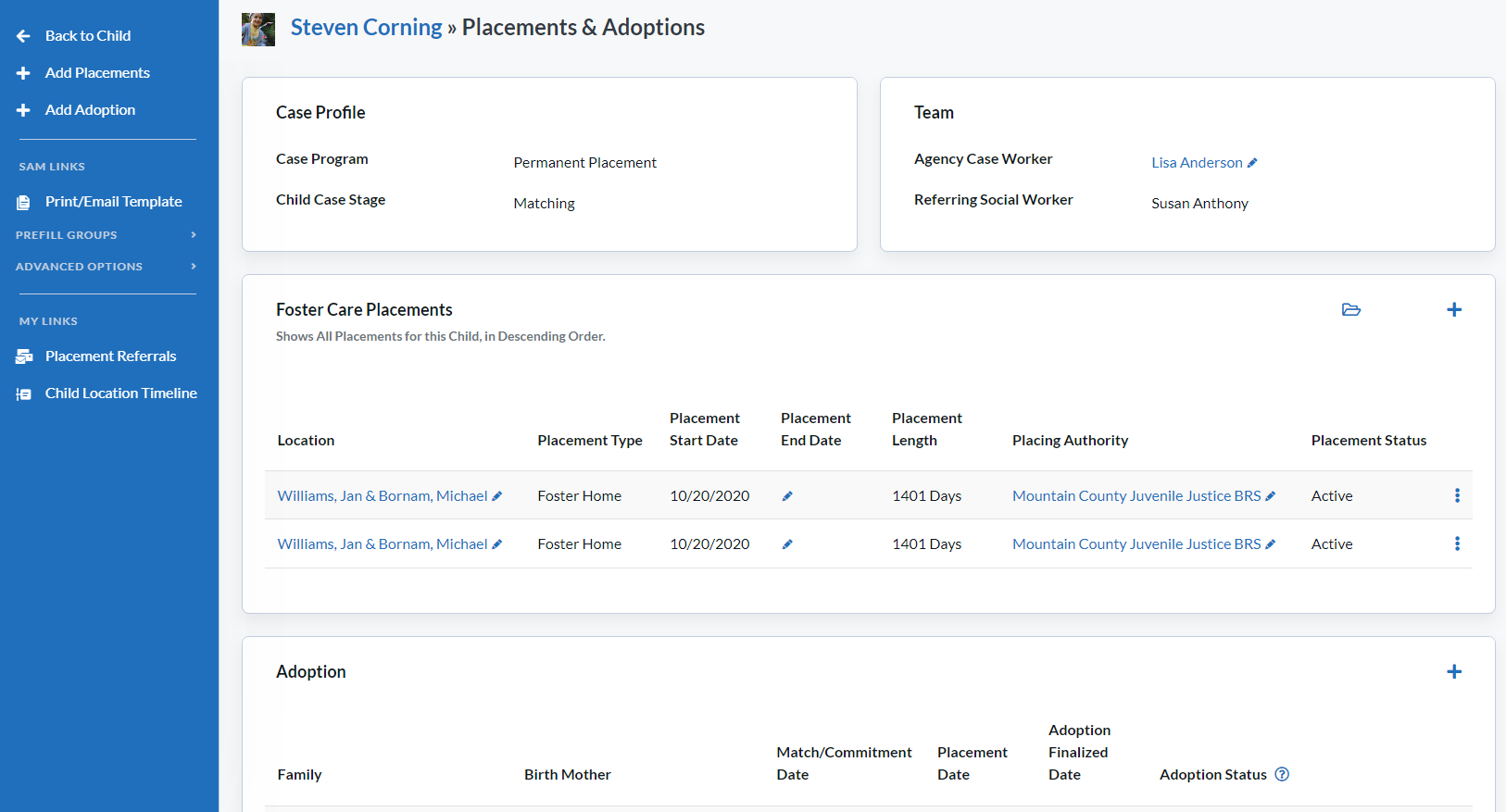Open Lisa Anderson case worker link
The image size is (1506, 812).
point(1197,163)
